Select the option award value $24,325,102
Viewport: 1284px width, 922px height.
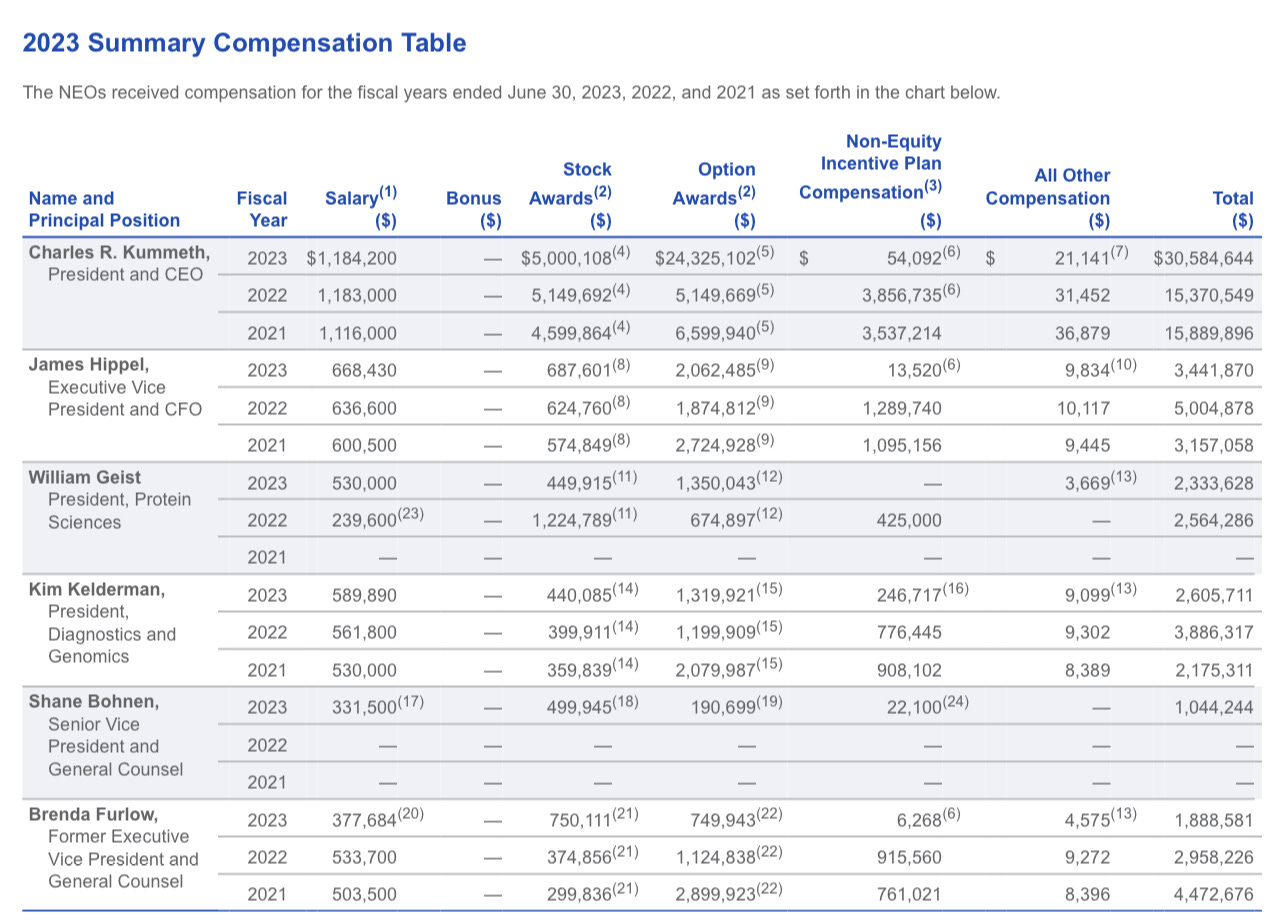pyautogui.click(x=704, y=258)
